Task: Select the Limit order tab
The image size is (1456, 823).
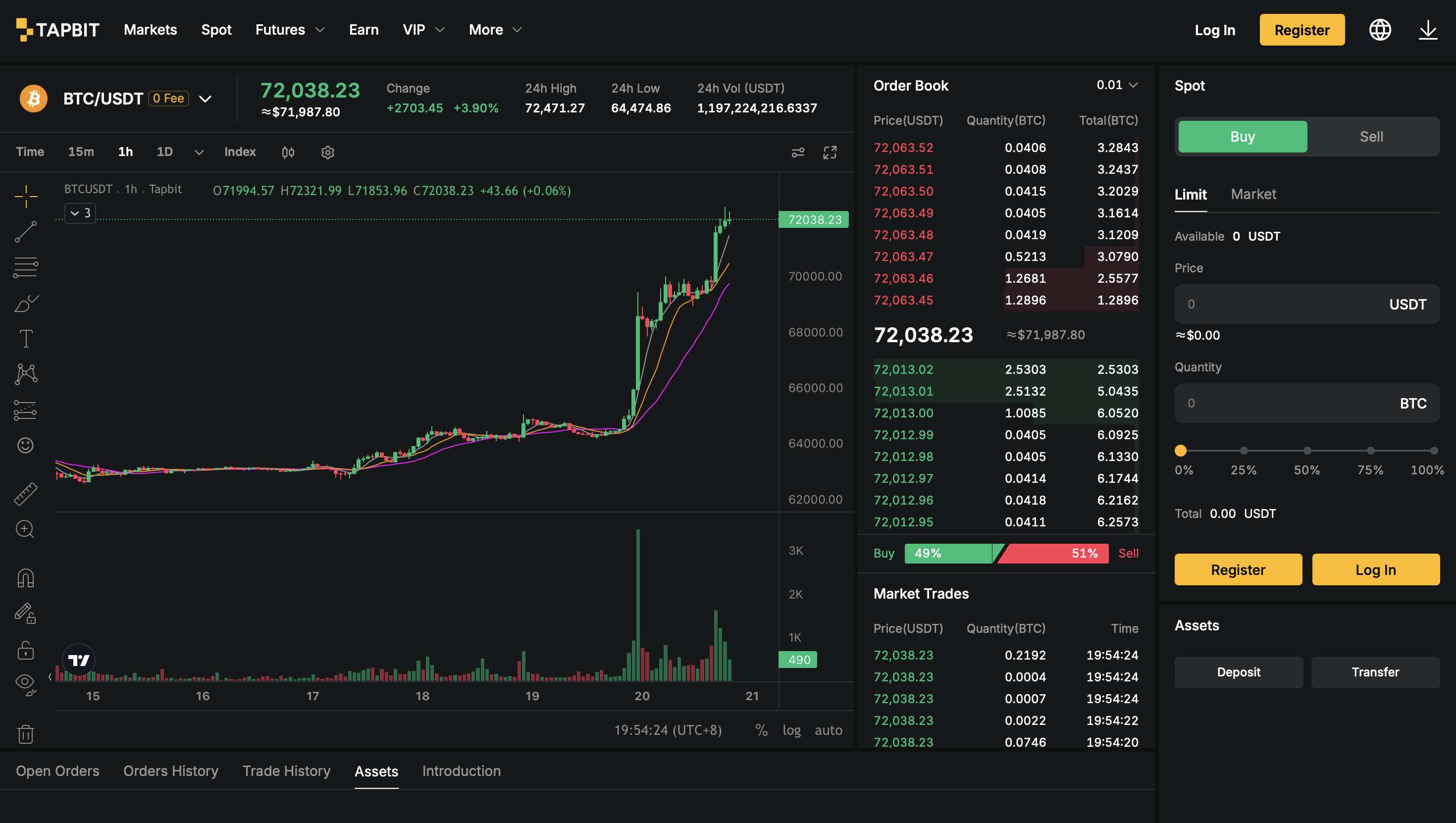Action: (x=1191, y=195)
